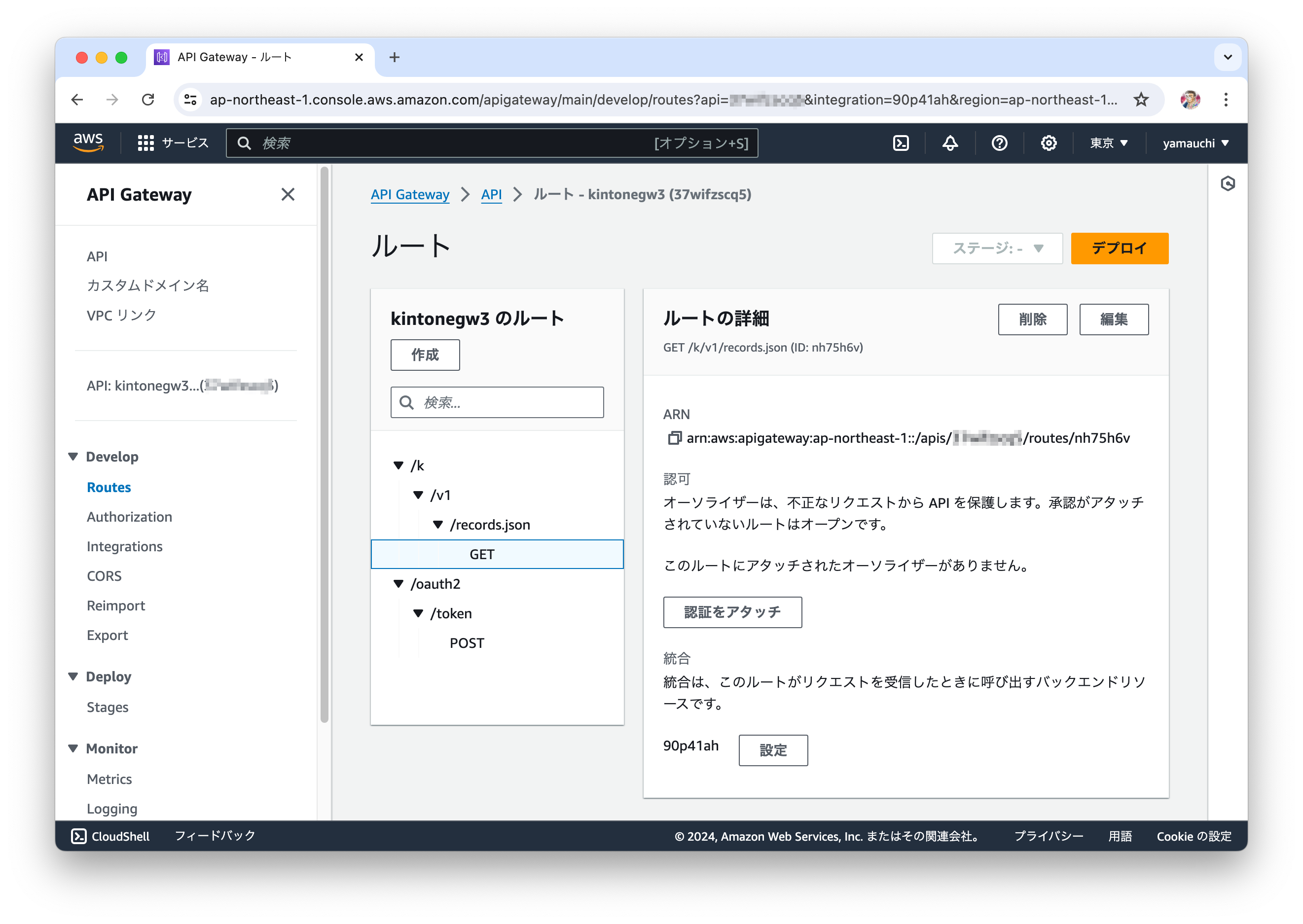Collapse the /v1 route tree node
This screenshot has width=1303, height=924.
pyautogui.click(x=418, y=495)
